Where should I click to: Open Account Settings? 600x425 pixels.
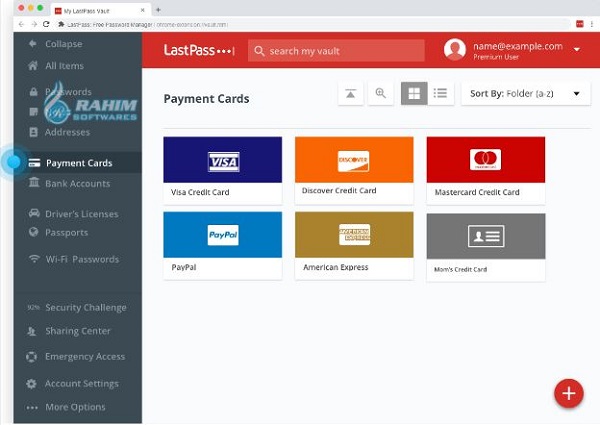click(x=82, y=384)
